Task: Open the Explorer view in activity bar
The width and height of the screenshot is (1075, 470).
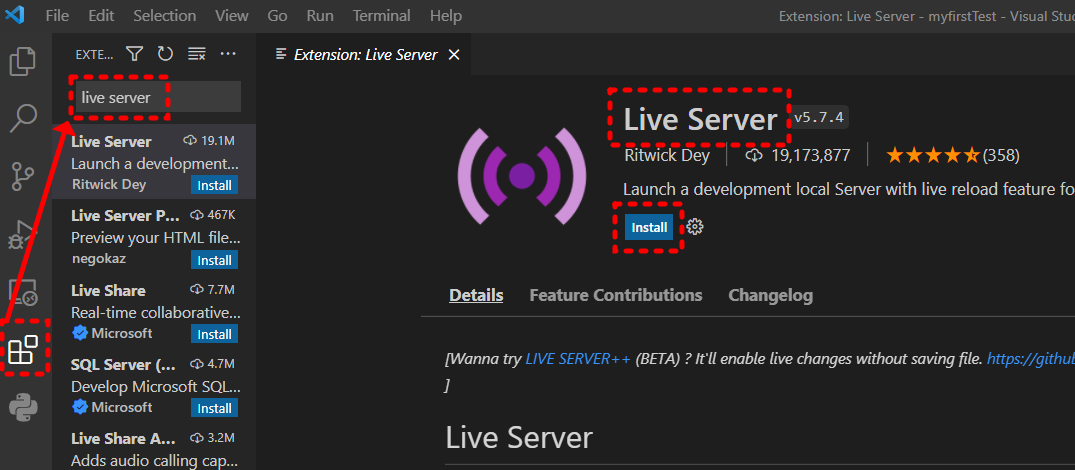Action: [x=23, y=61]
